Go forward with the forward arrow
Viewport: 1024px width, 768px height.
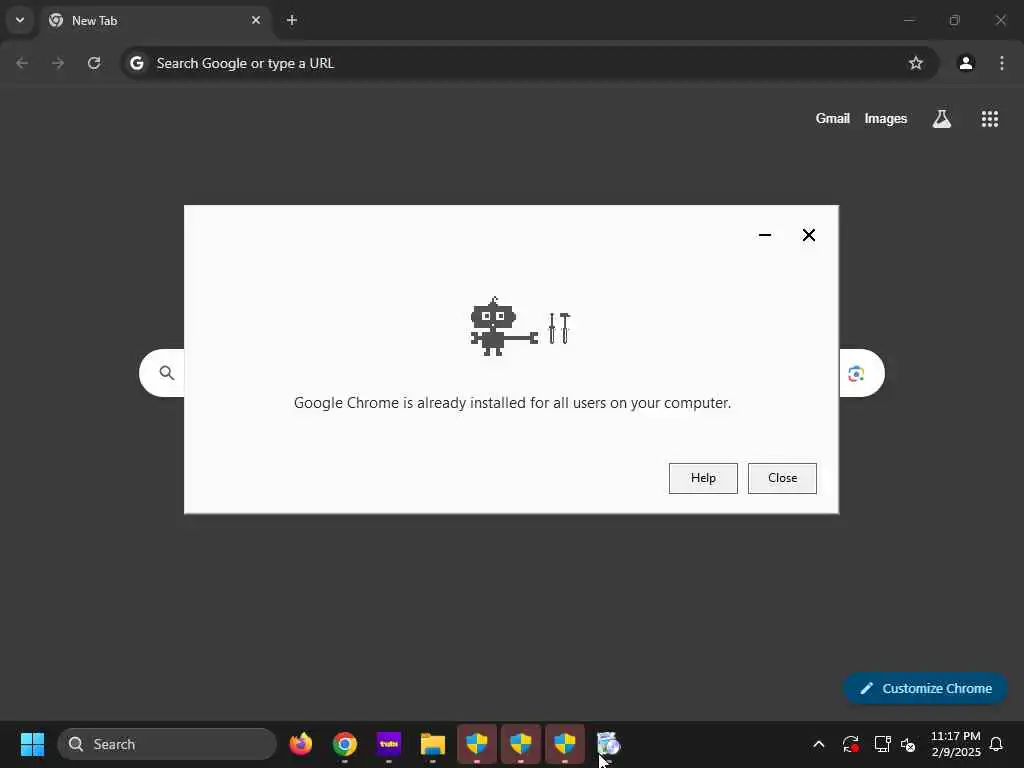(x=58, y=63)
